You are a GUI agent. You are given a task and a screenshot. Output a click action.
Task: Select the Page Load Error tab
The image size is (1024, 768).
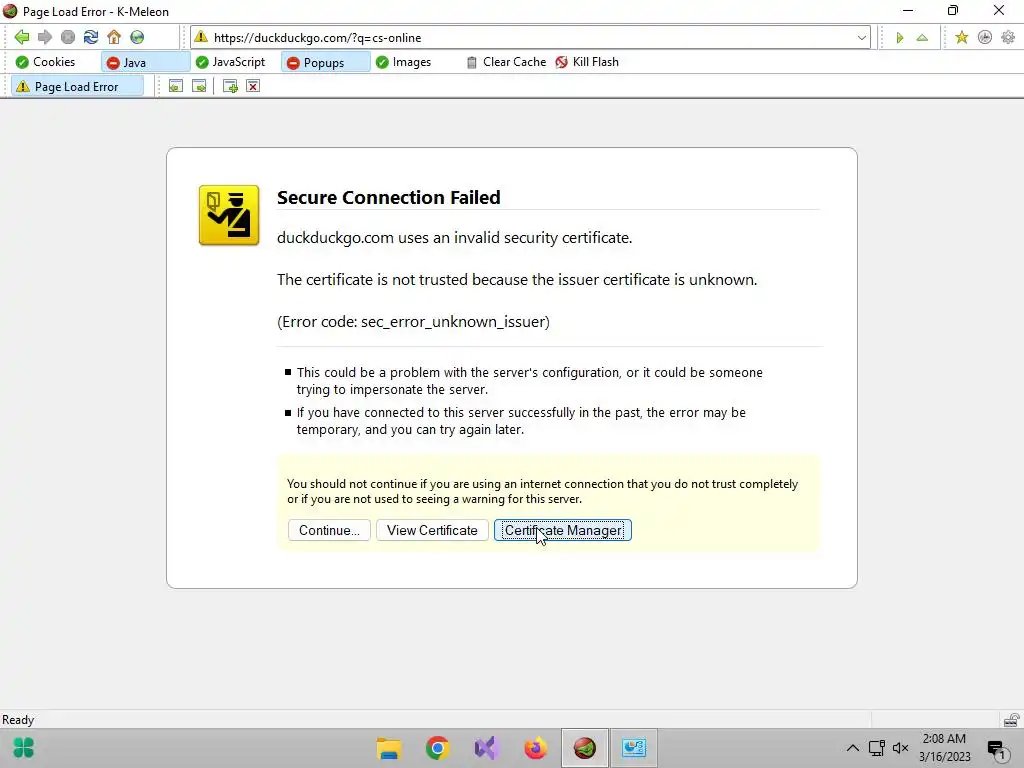(77, 86)
